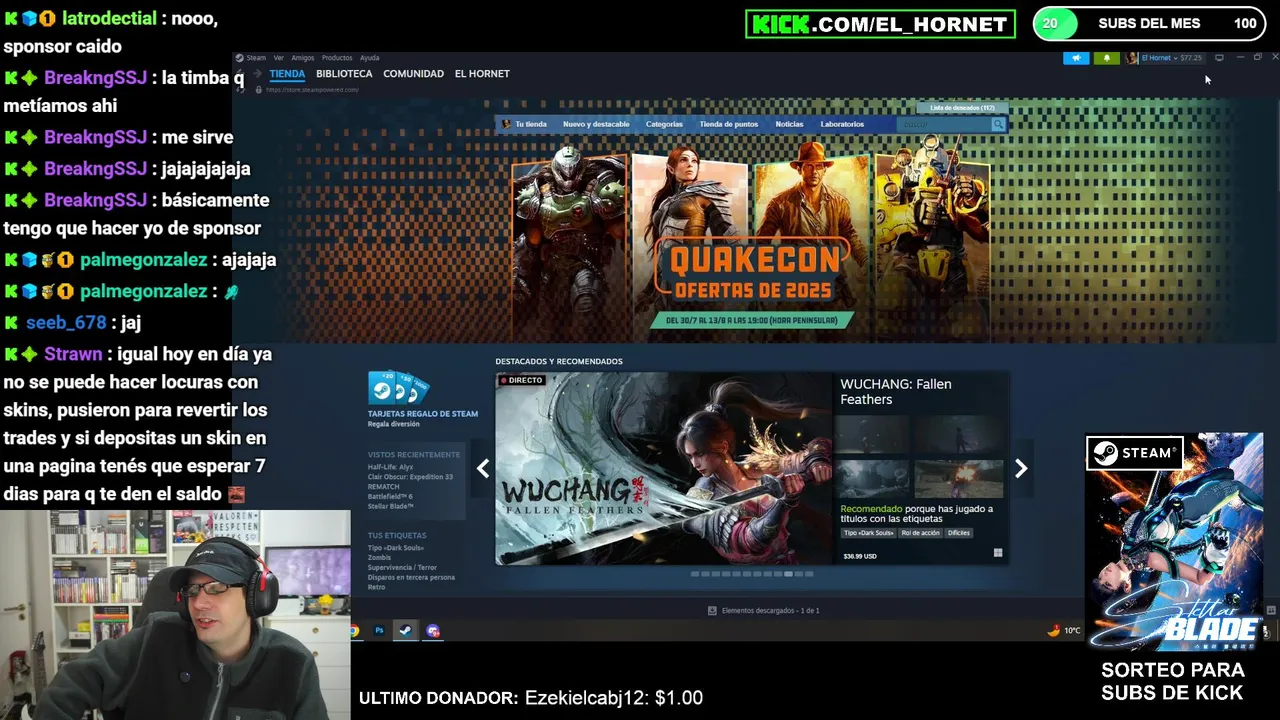Click the Big Picture monitor icon

coord(1219,58)
